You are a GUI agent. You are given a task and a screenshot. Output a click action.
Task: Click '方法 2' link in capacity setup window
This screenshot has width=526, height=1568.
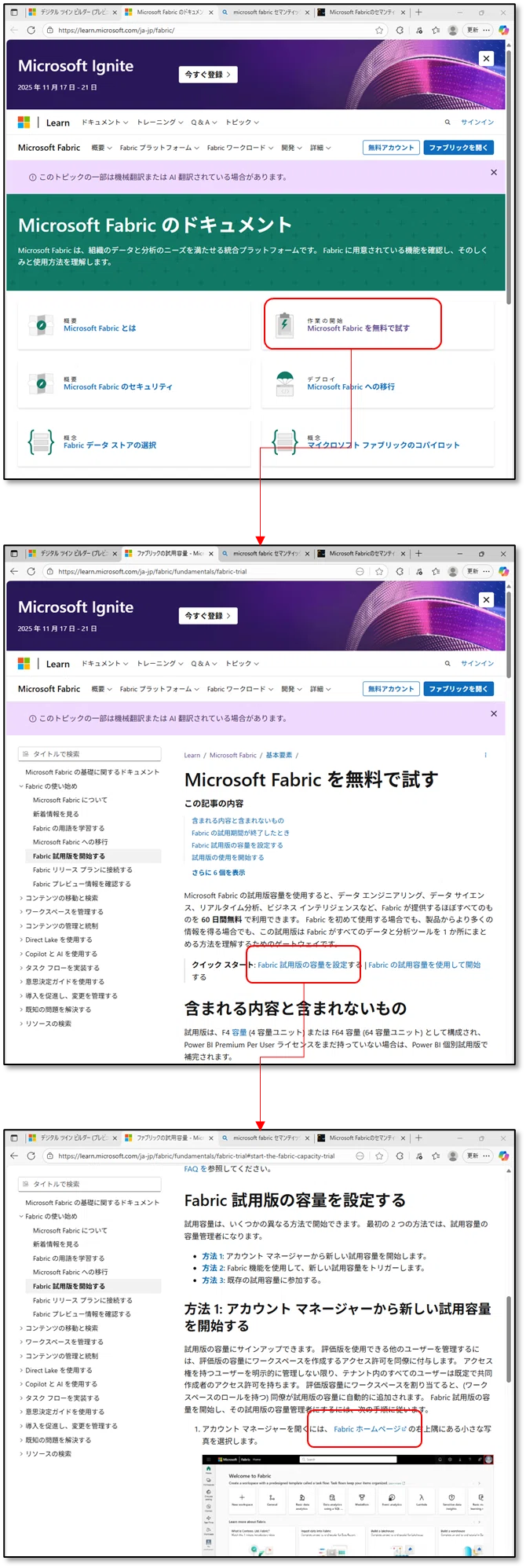(213, 1268)
